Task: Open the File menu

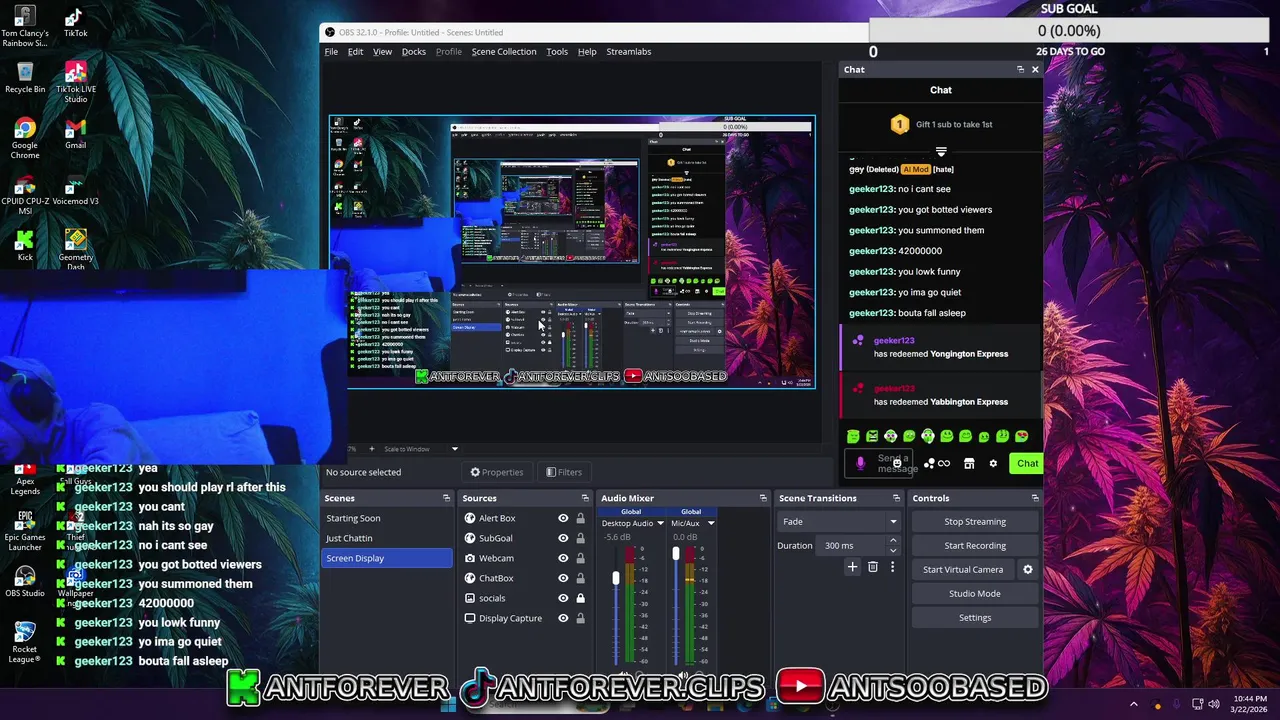Action: 331,51
